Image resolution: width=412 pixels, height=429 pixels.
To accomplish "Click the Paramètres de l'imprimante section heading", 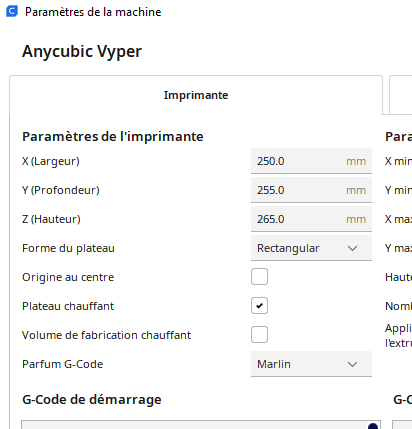I will pos(113,137).
